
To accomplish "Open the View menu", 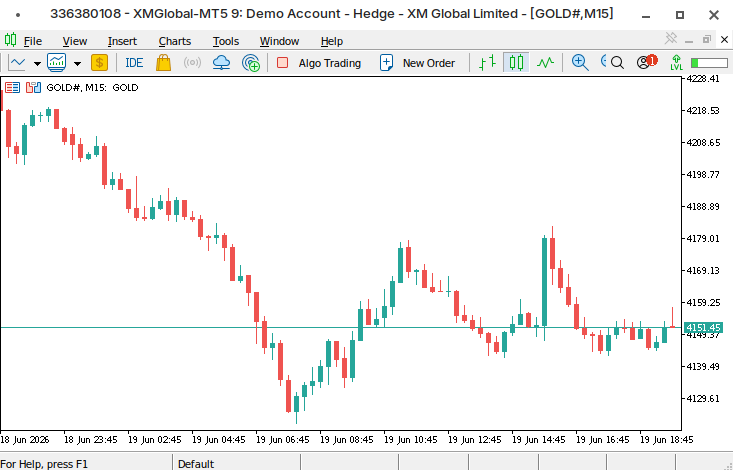I will [x=75, y=41].
